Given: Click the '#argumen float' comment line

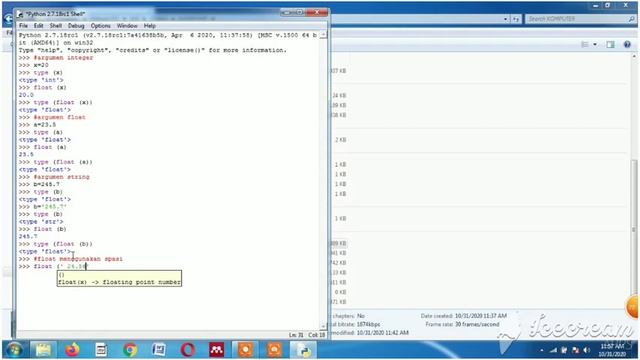Looking at the screenshot, I should pyautogui.click(x=60, y=117).
